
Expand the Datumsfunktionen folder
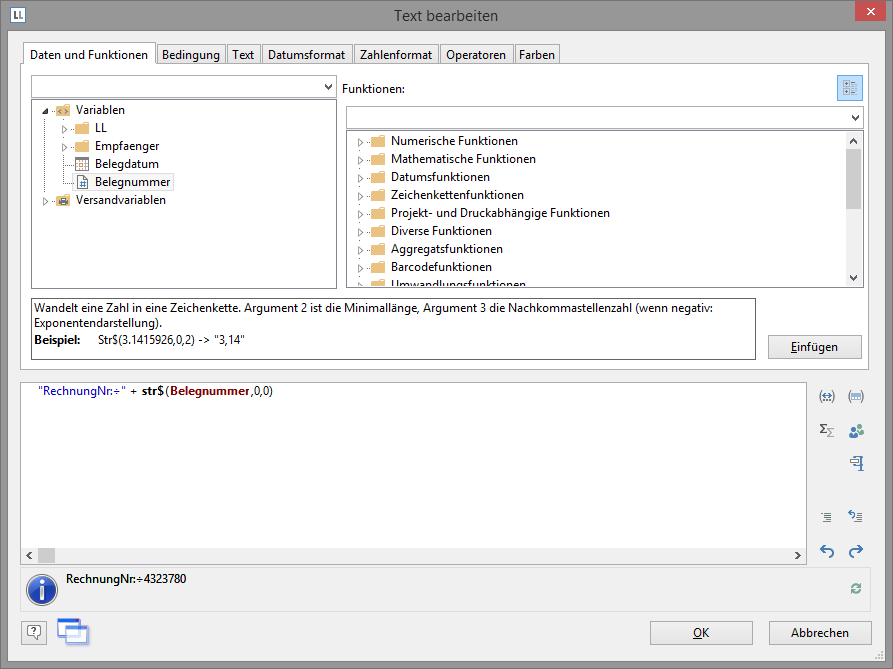360,178
